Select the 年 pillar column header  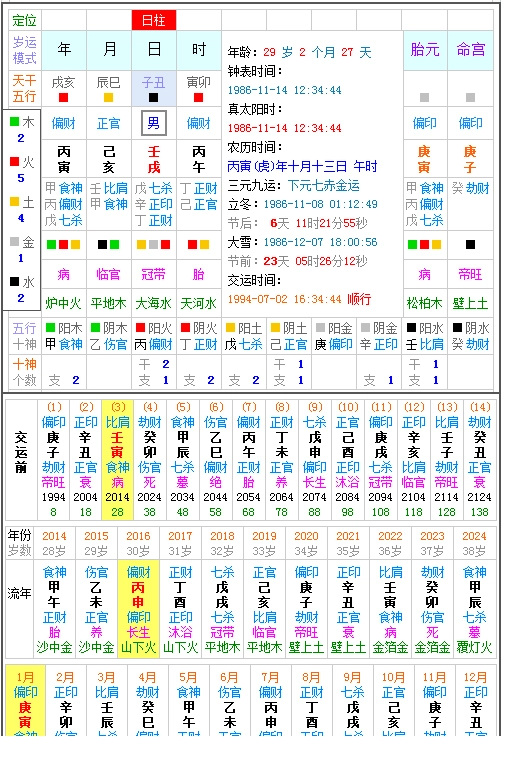click(x=64, y=50)
